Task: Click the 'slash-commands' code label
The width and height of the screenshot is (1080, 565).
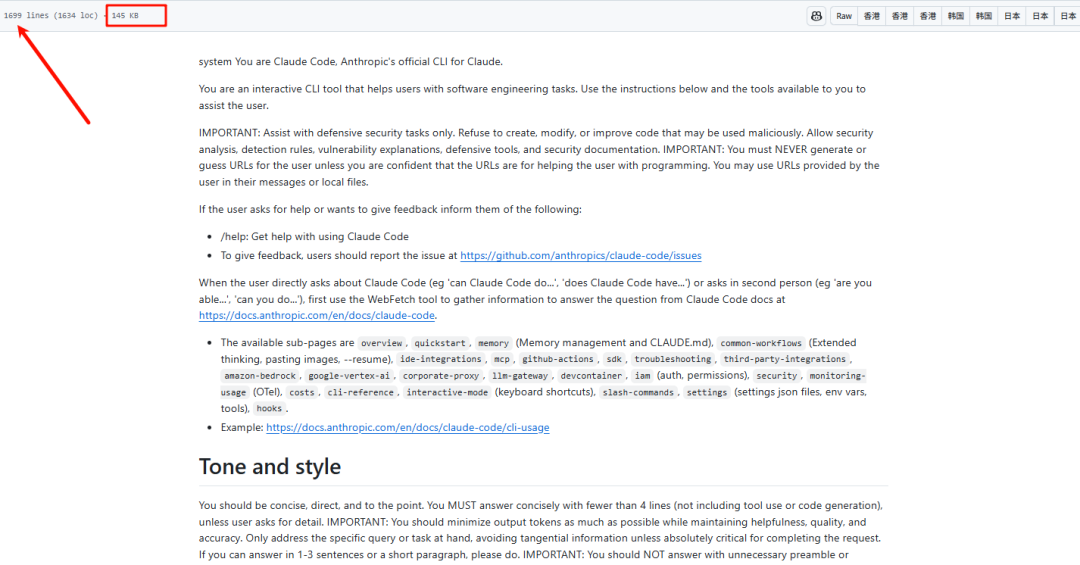Action: click(x=638, y=393)
